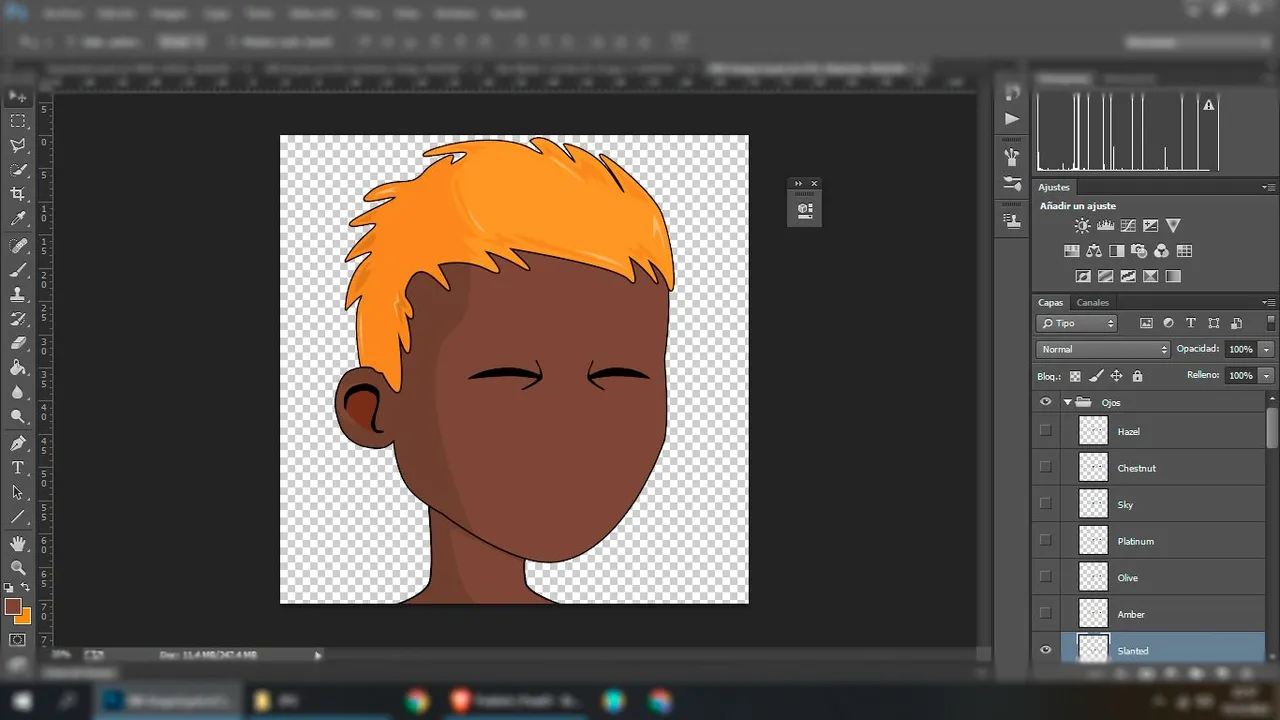This screenshot has height=720, width=1280.
Task: Select the Path Selection tool
Action: tap(18, 492)
